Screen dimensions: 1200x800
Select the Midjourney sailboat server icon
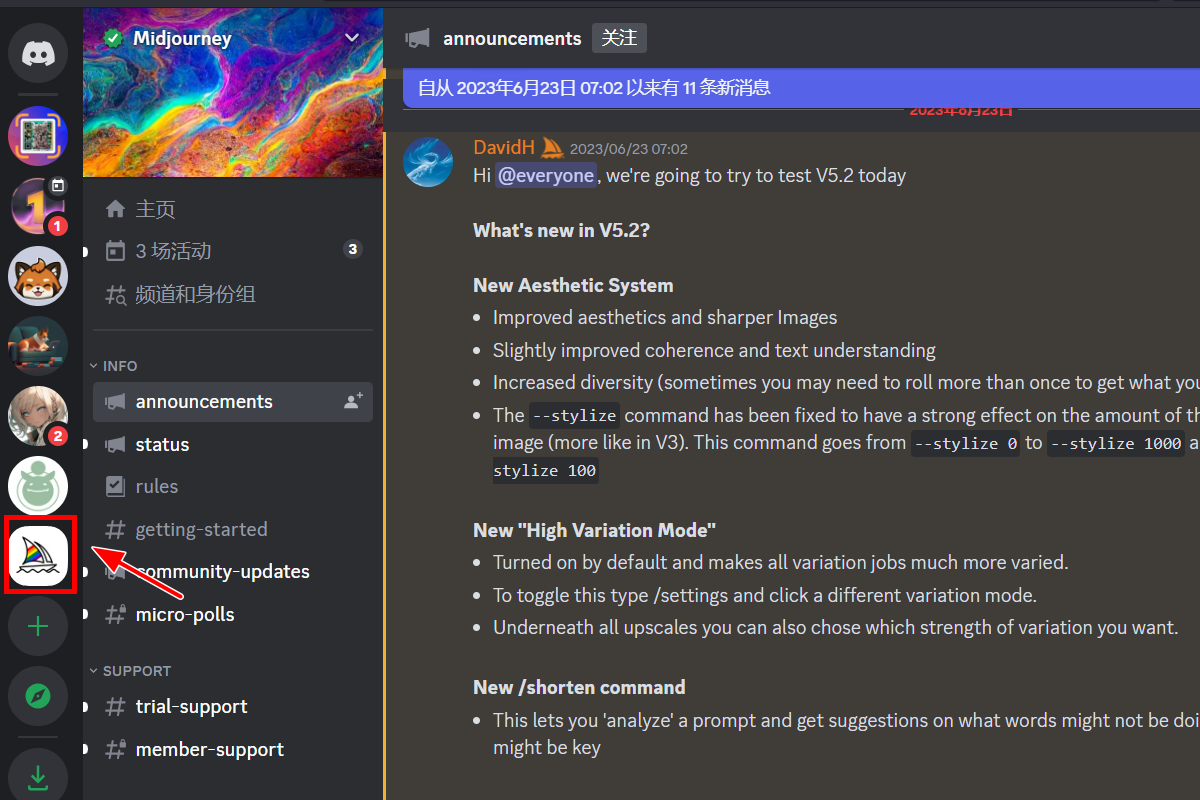38,556
